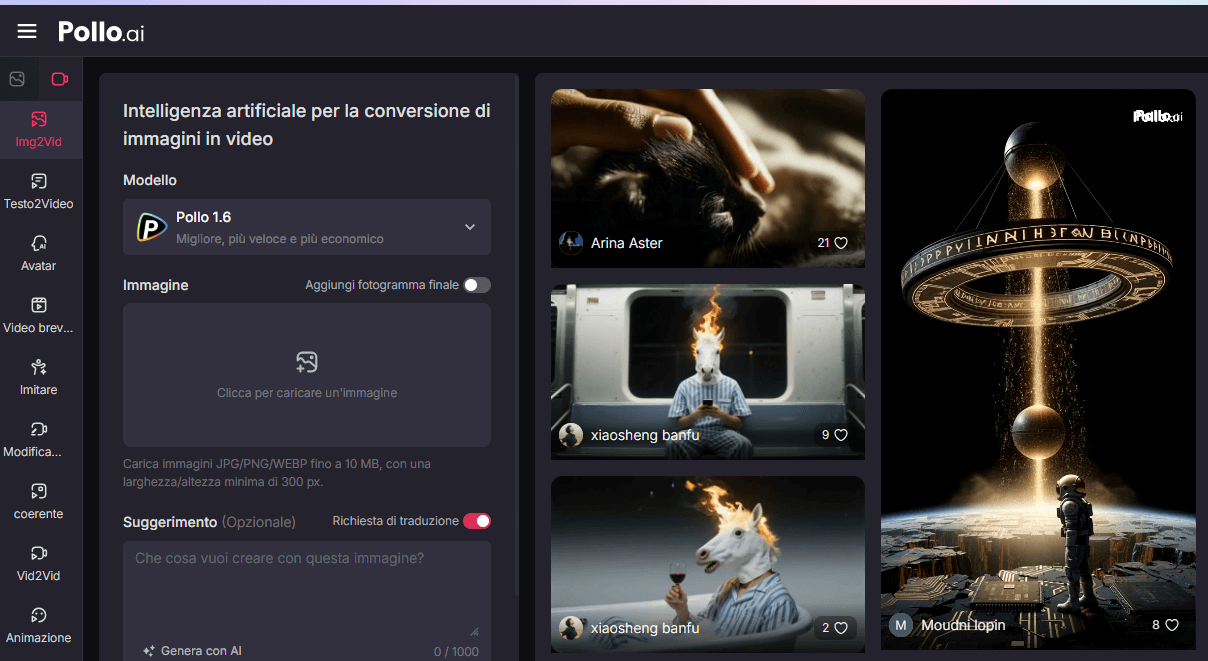Open the Testo2Video tool

(40, 192)
